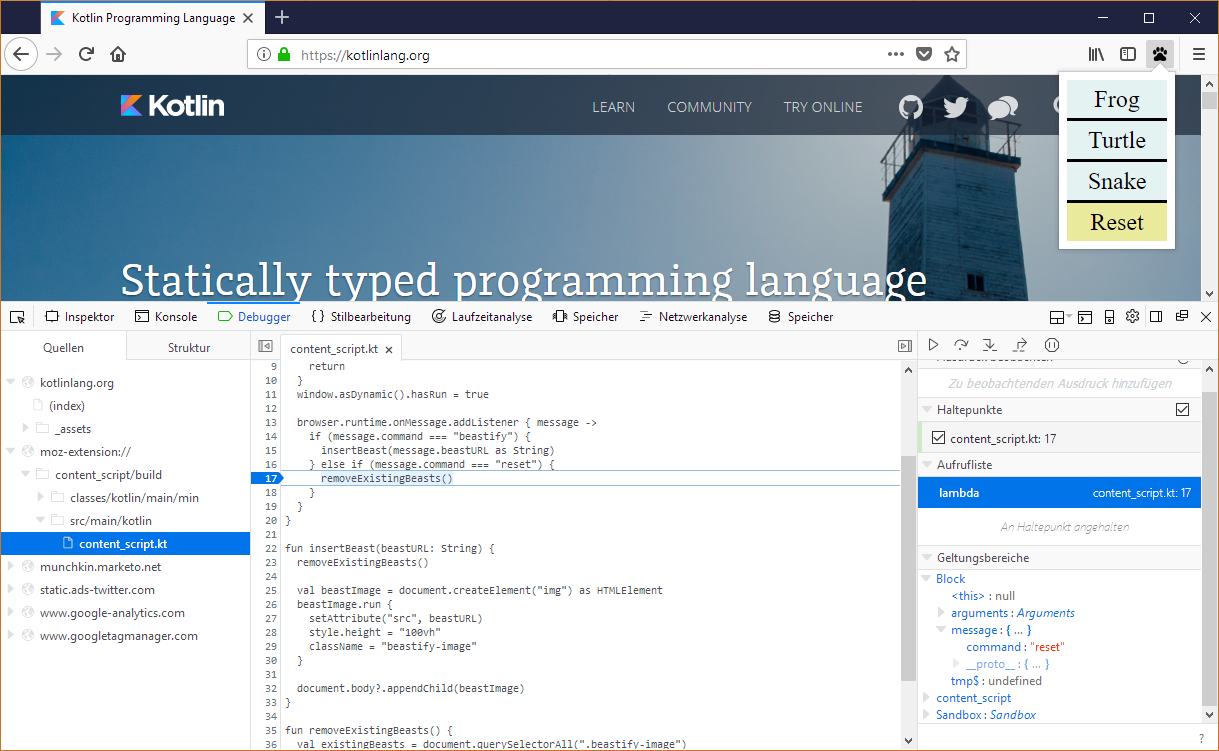
Task: Open the LEARN navigation link
Action: (x=614, y=107)
